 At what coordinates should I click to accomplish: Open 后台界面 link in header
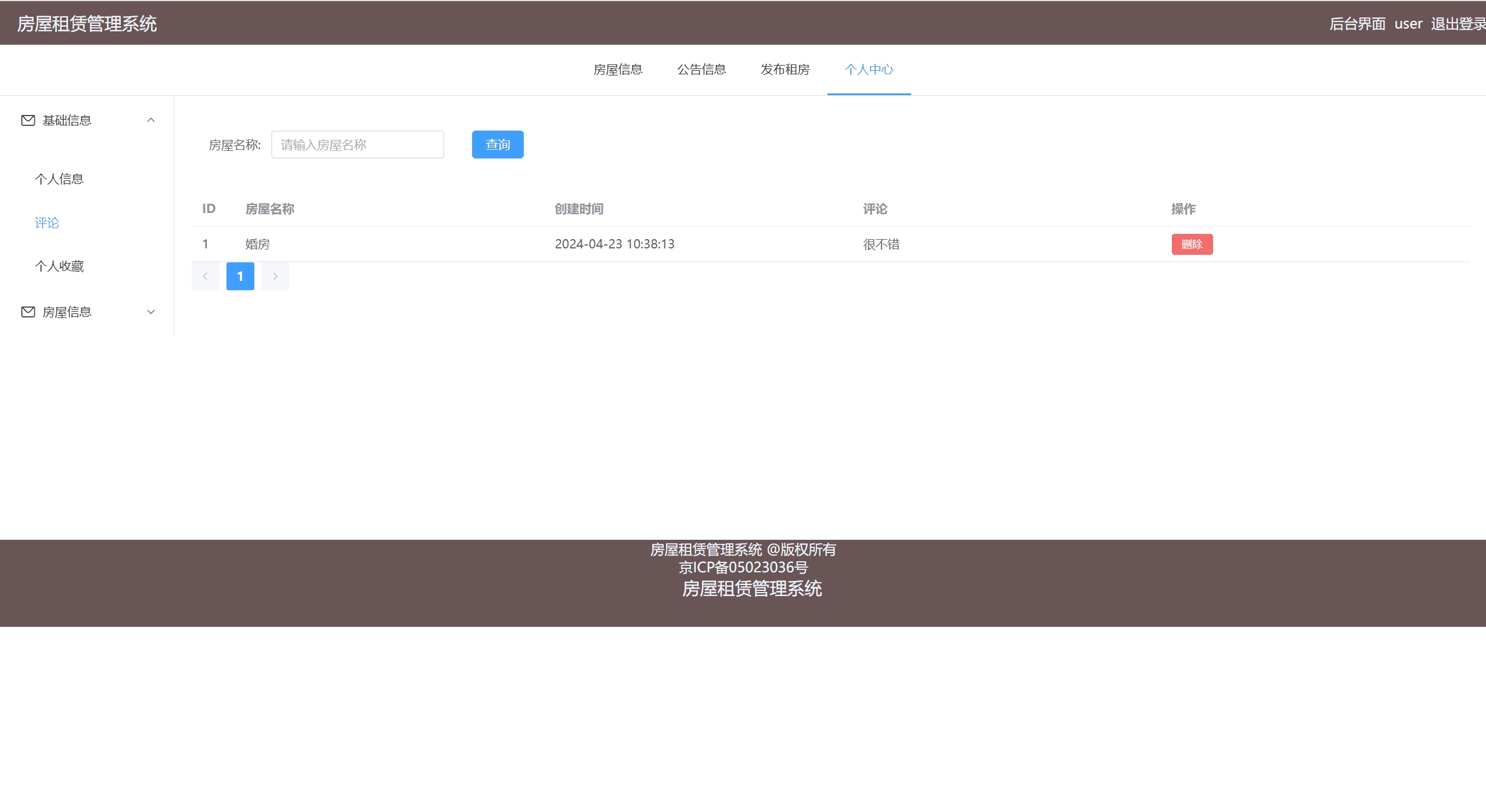click(x=1357, y=24)
